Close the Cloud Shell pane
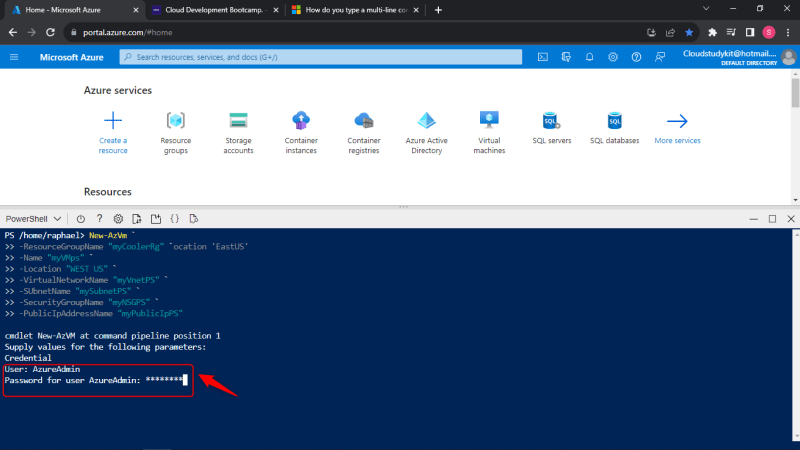Viewport: 800px width, 450px height. click(791, 219)
